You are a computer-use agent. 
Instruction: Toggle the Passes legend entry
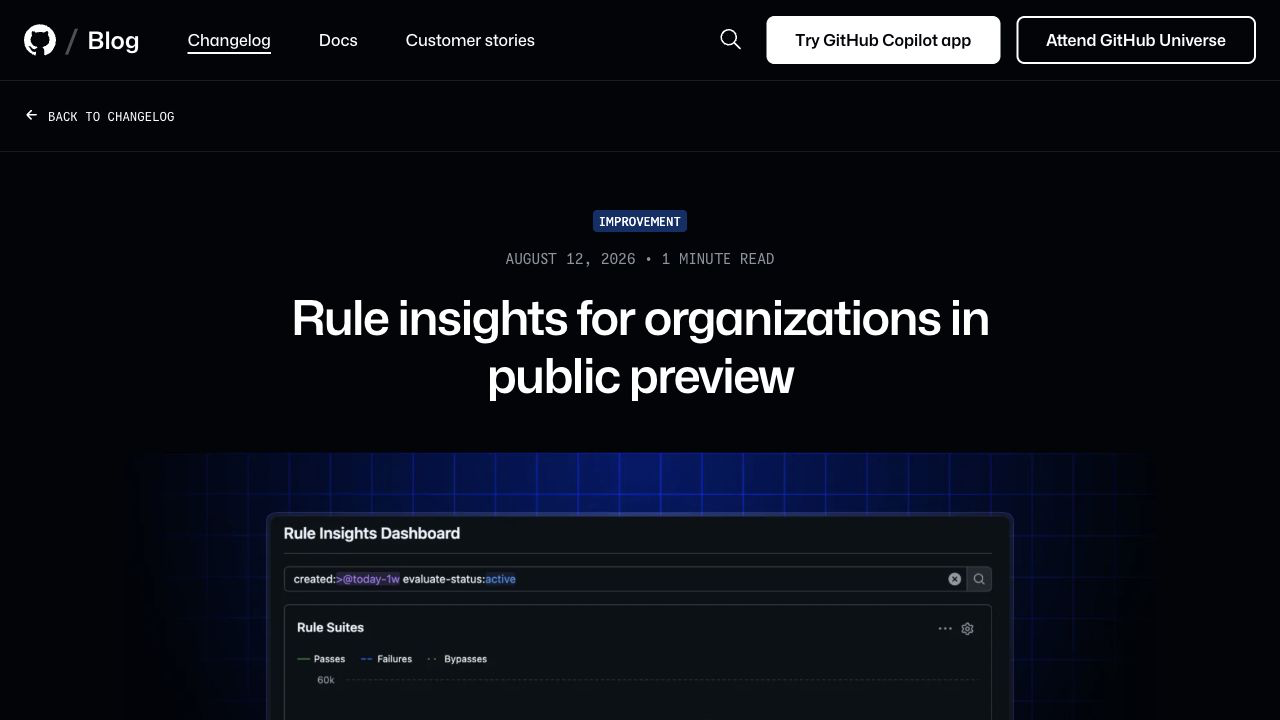tap(322, 659)
